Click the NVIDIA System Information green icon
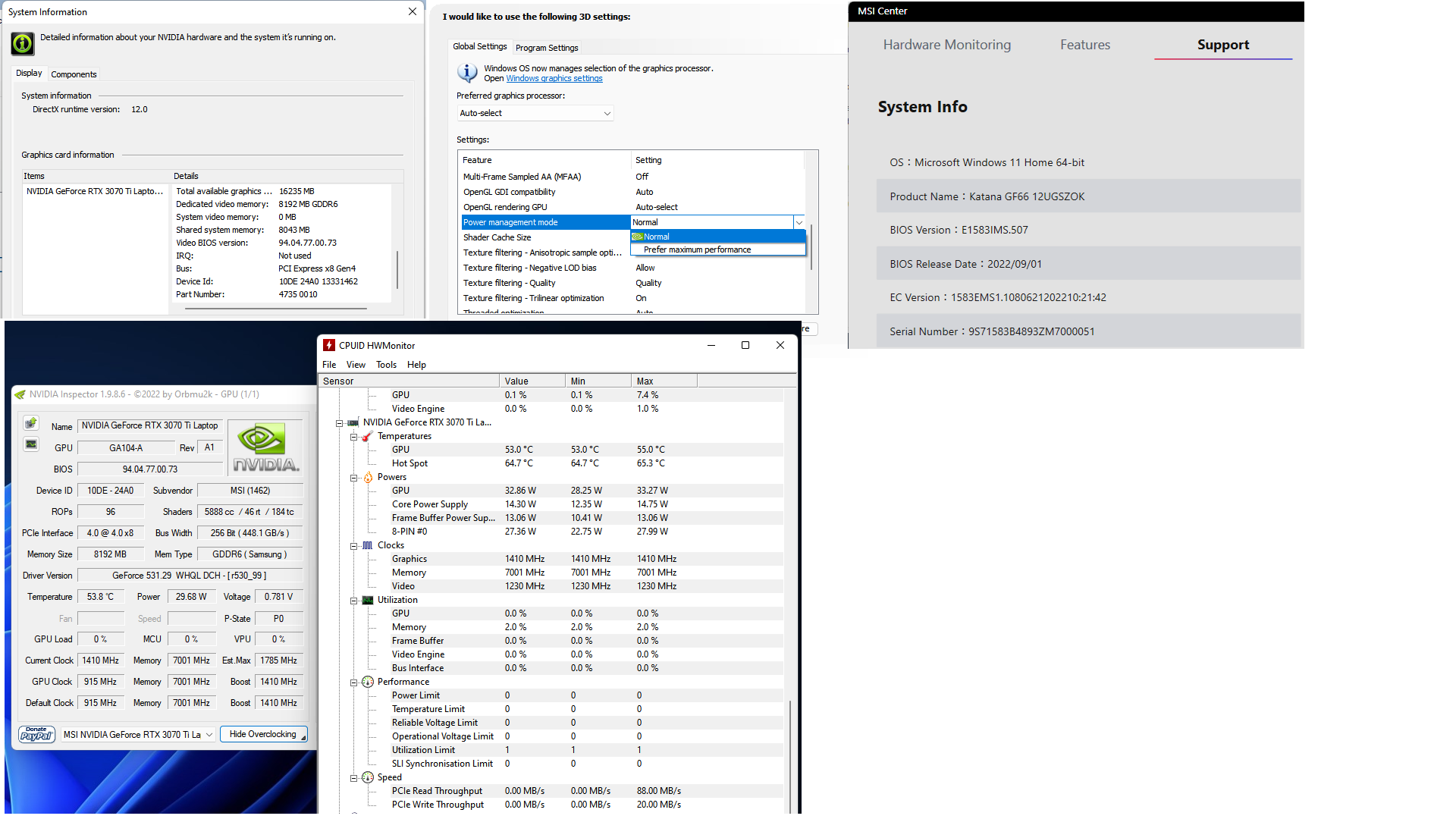 coord(23,44)
